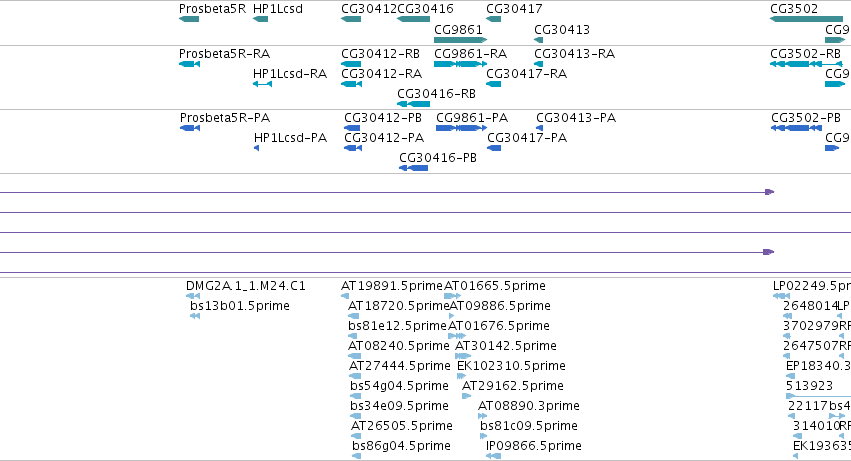851x461 pixels.
Task: Click protein CG30413-PA
Action: click(x=576, y=118)
